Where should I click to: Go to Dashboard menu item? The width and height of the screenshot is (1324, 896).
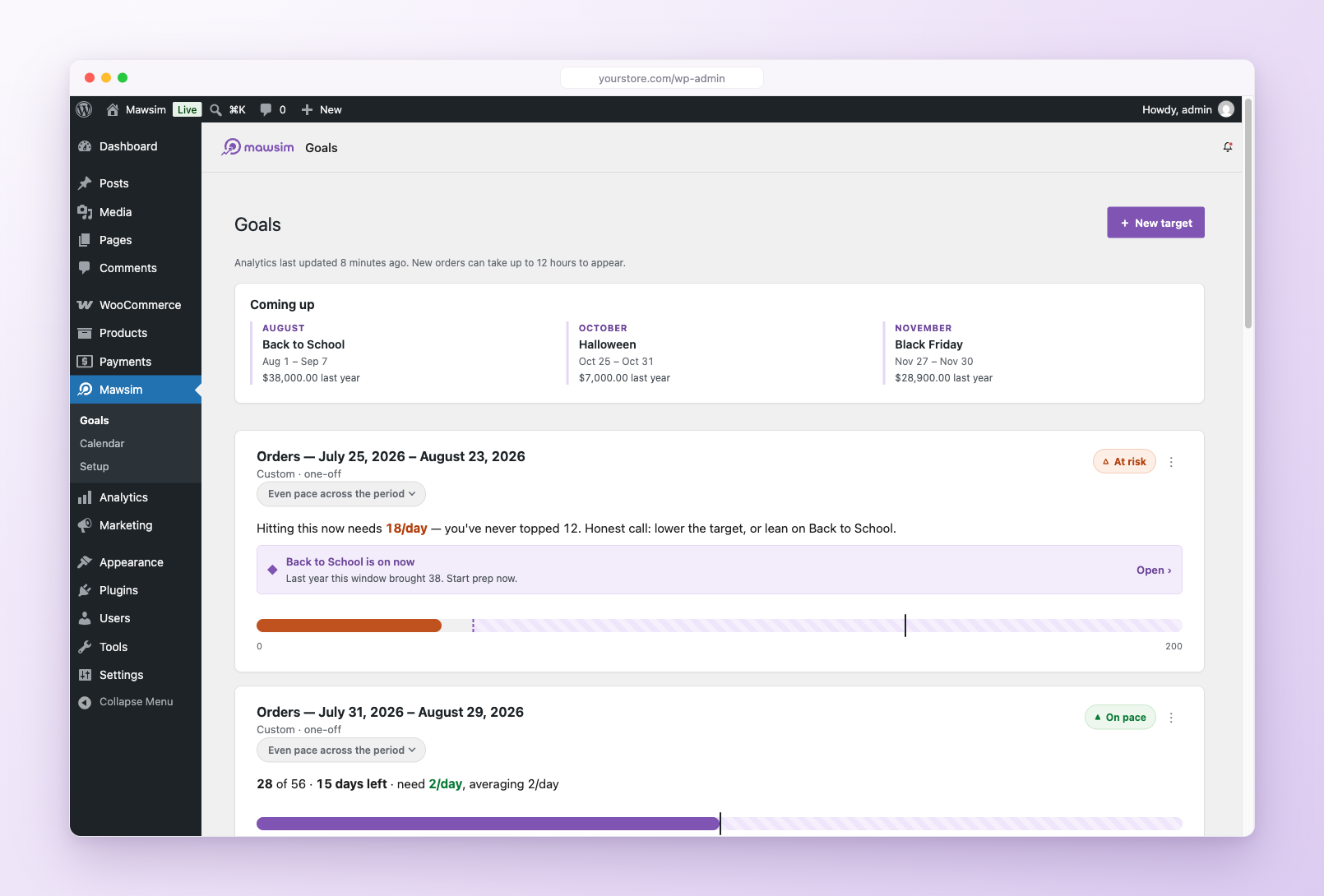click(x=136, y=146)
